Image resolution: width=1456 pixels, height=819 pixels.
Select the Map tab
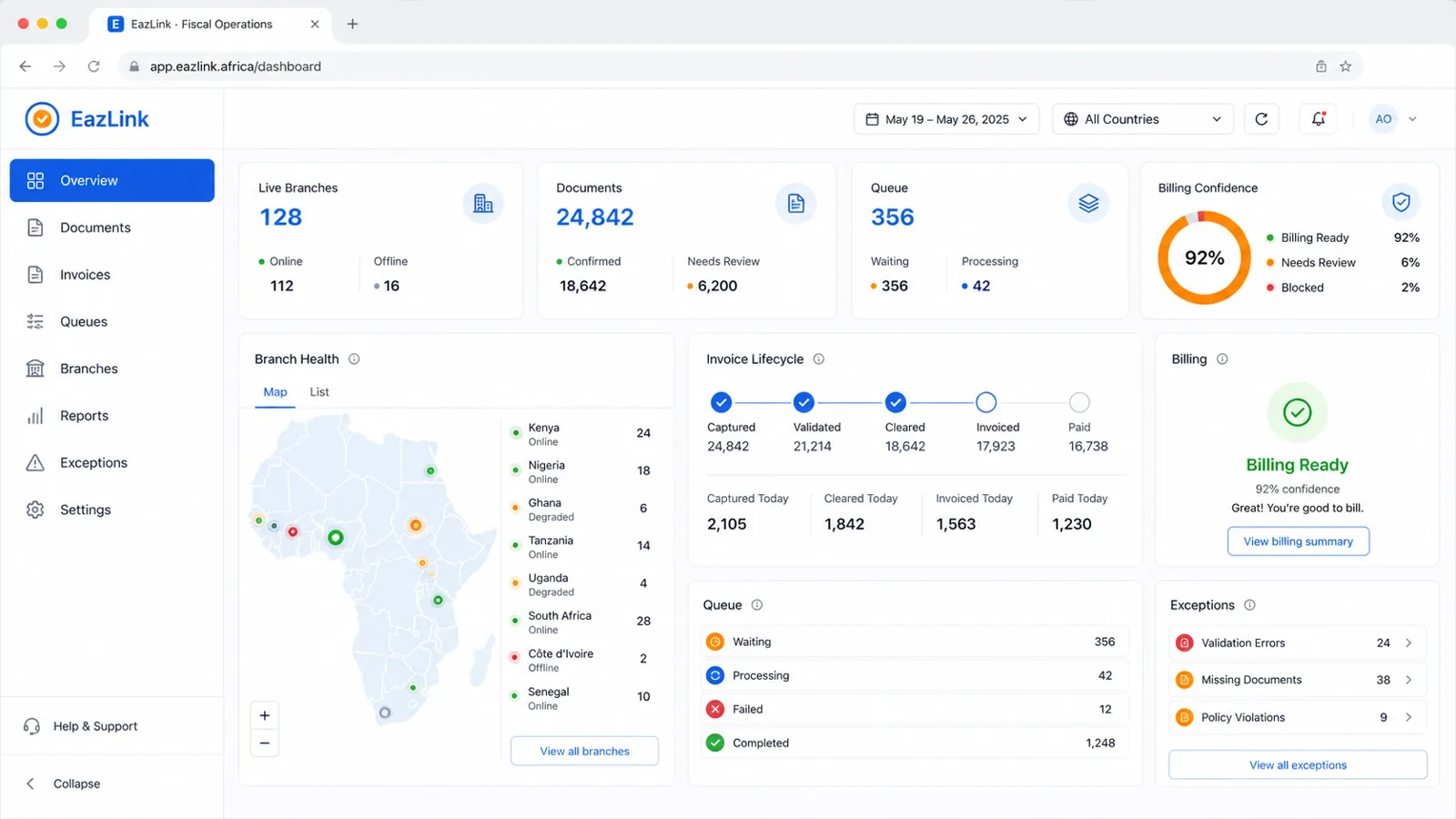tap(275, 392)
